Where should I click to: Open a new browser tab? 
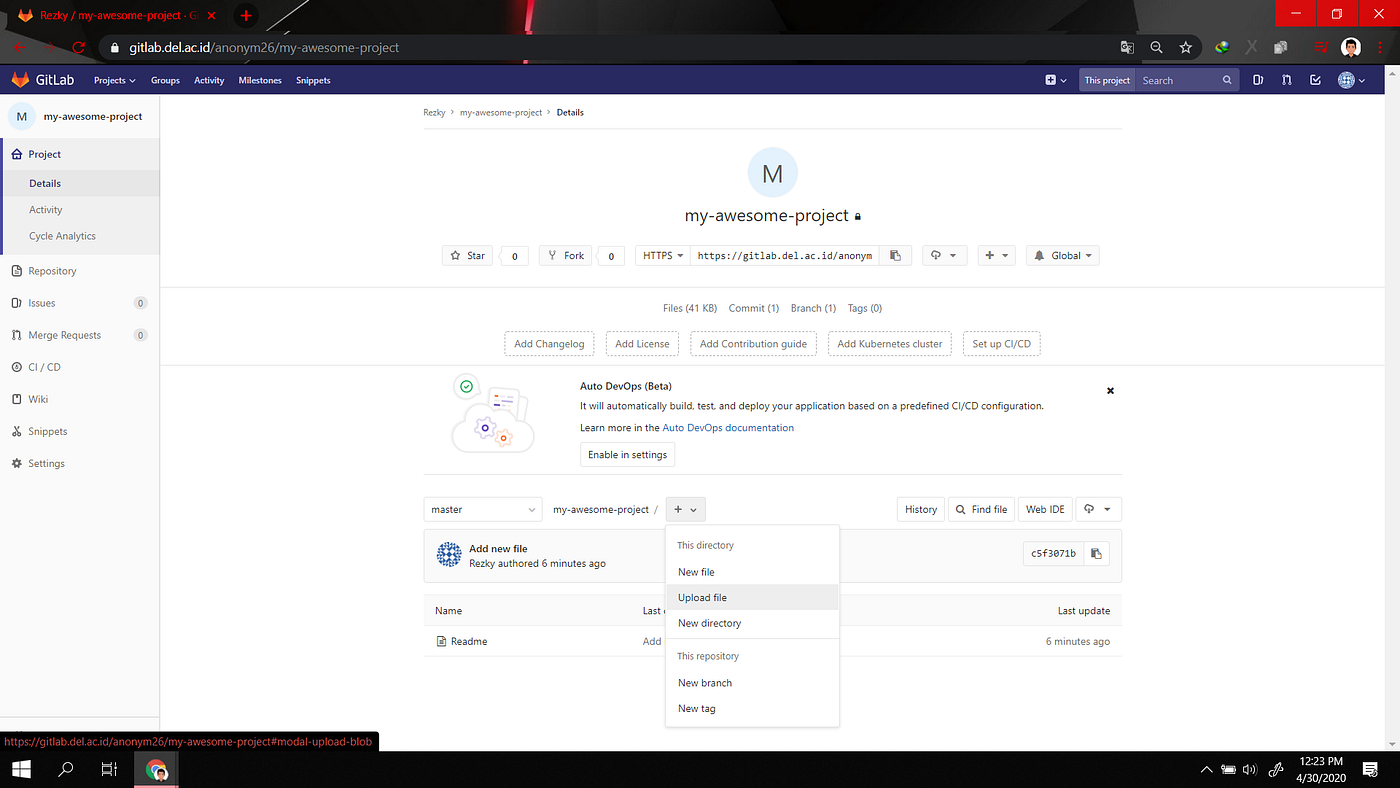(x=246, y=15)
